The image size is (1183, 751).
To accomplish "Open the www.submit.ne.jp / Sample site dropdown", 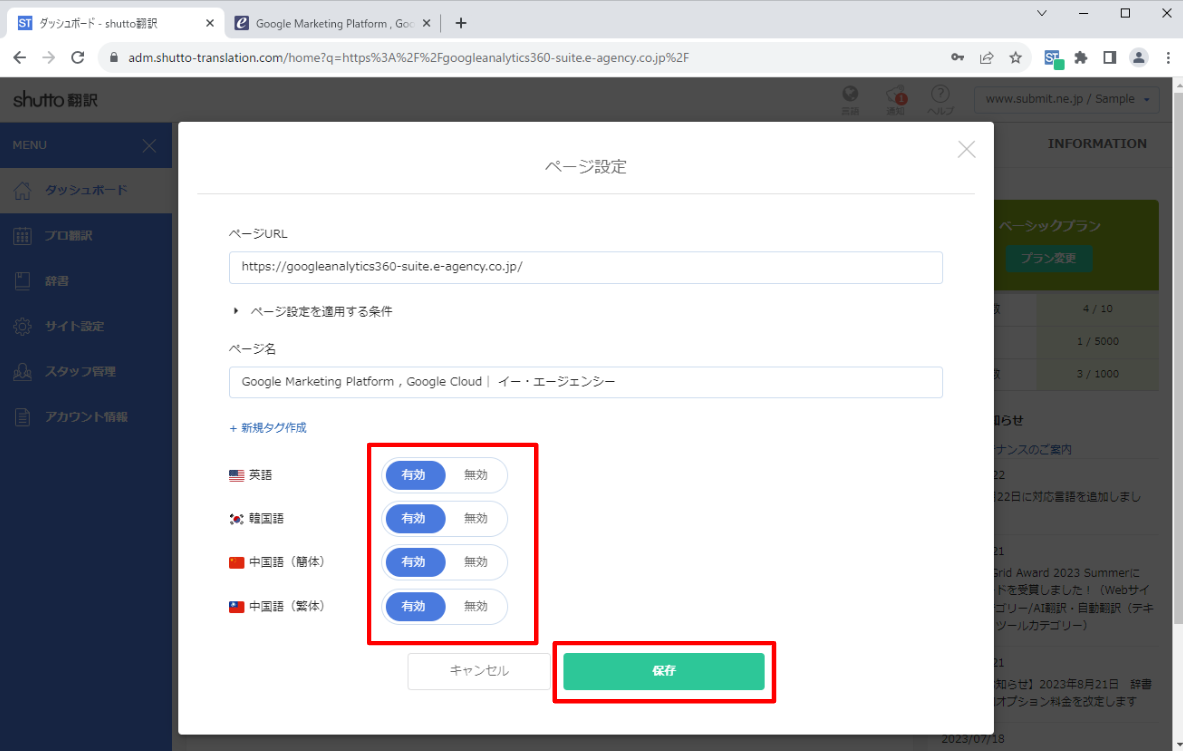I will pyautogui.click(x=1067, y=99).
